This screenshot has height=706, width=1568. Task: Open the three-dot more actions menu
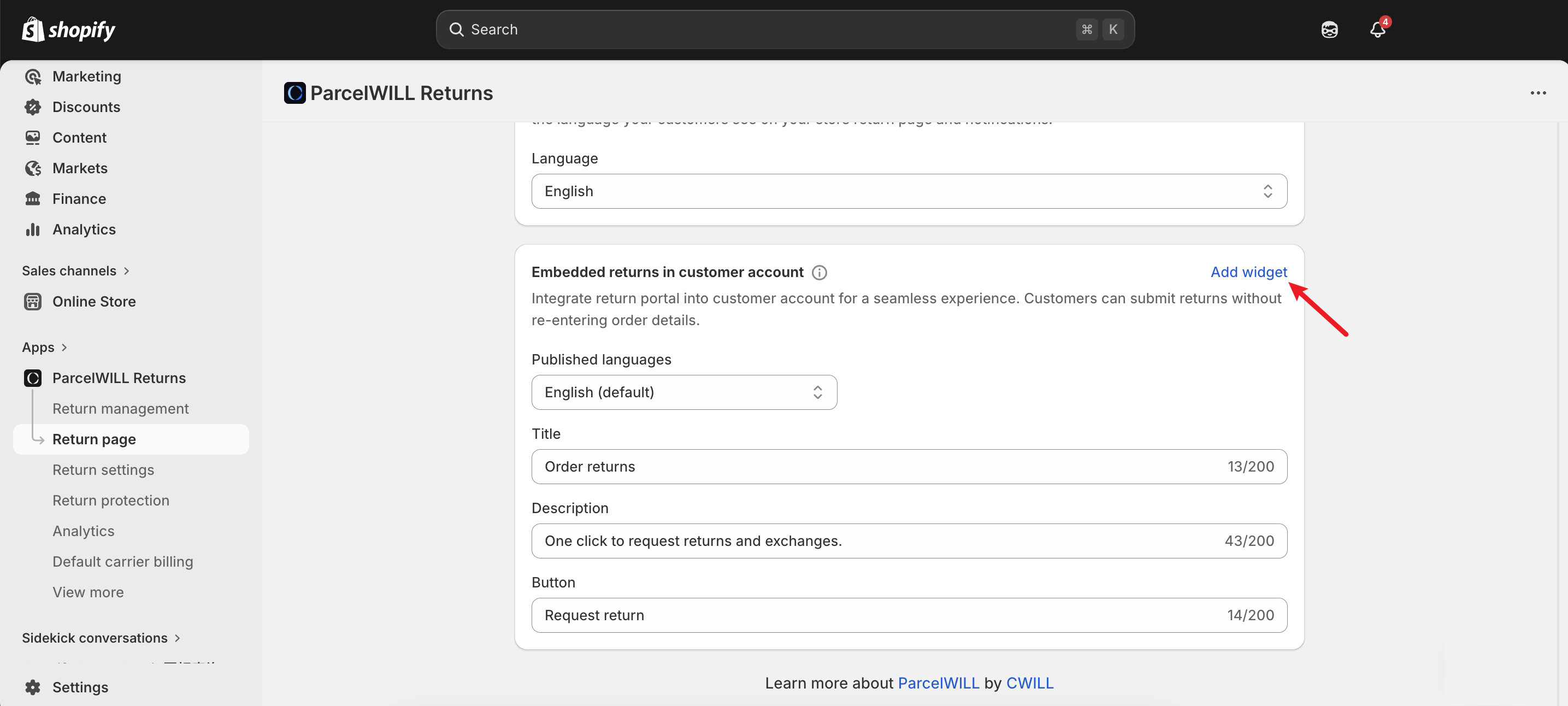[1537, 93]
